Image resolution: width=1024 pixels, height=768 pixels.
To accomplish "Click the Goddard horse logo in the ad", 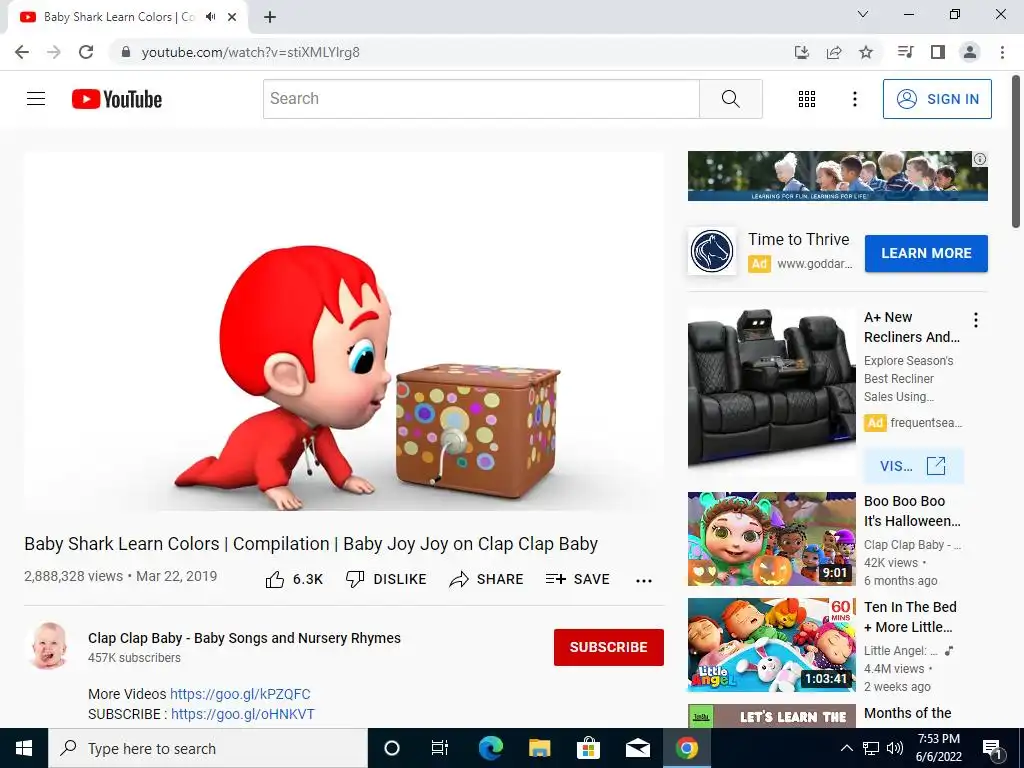I will pyautogui.click(x=712, y=251).
